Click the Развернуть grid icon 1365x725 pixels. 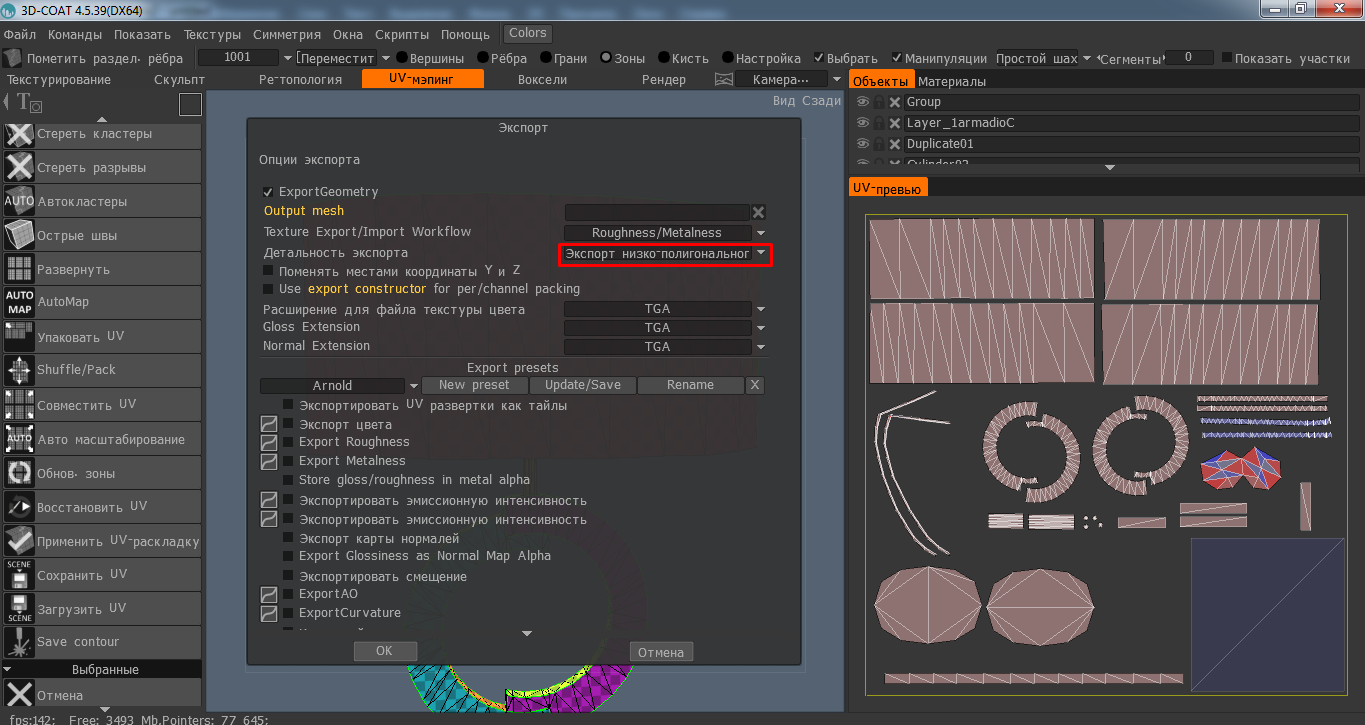point(19,270)
